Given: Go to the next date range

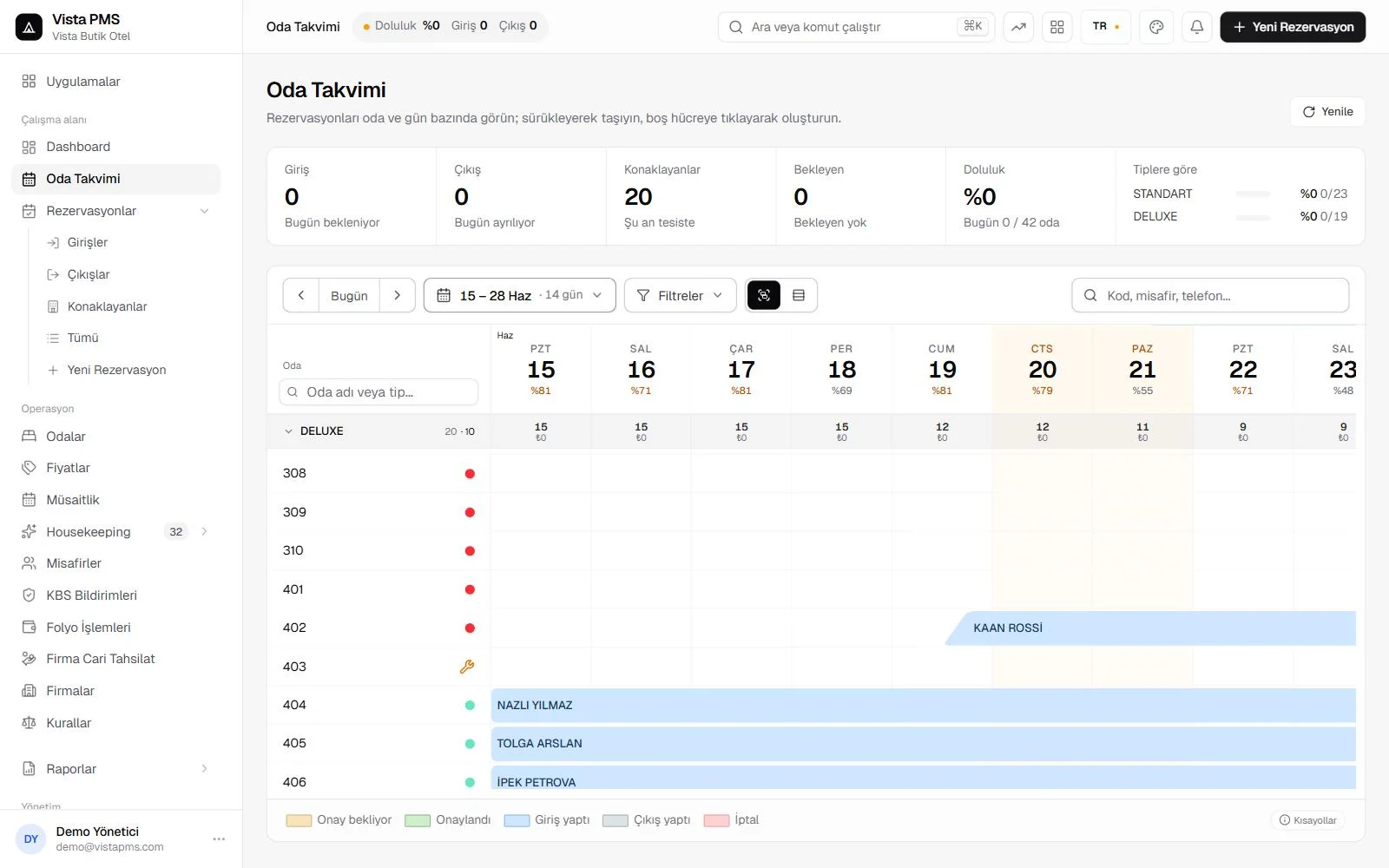Looking at the screenshot, I should click(x=398, y=296).
